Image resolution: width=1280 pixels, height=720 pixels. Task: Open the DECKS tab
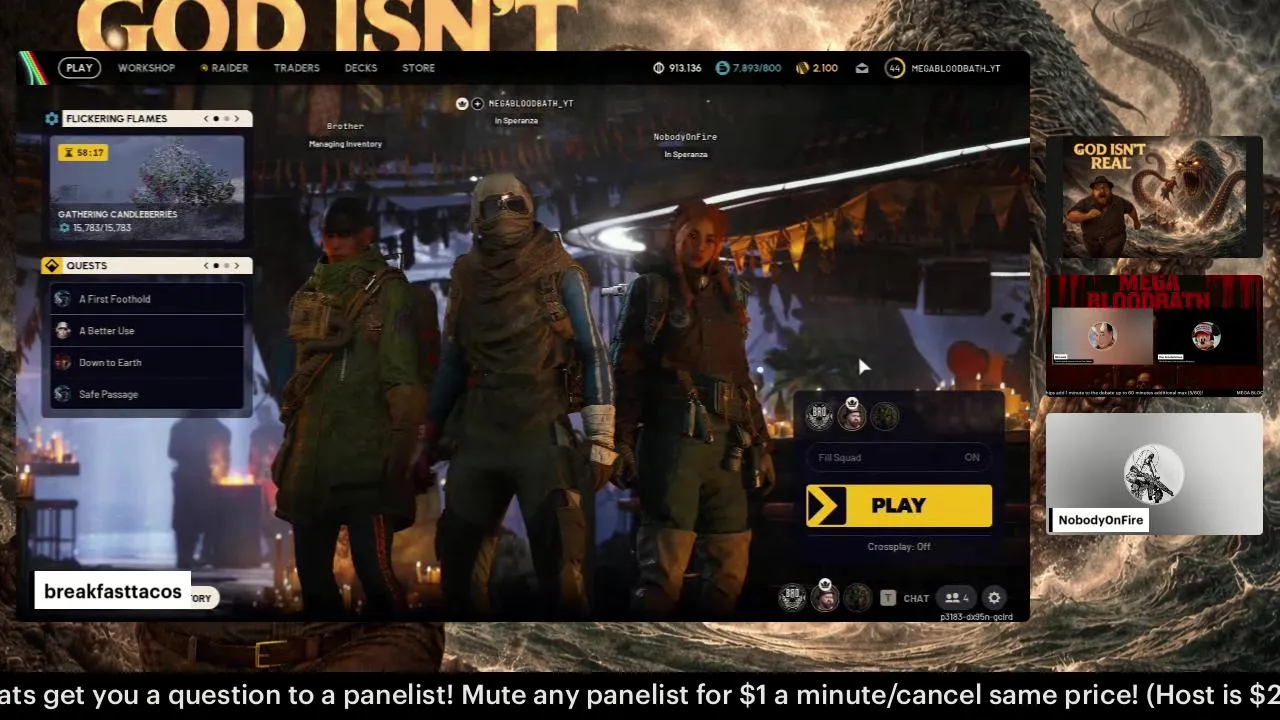pyautogui.click(x=361, y=68)
